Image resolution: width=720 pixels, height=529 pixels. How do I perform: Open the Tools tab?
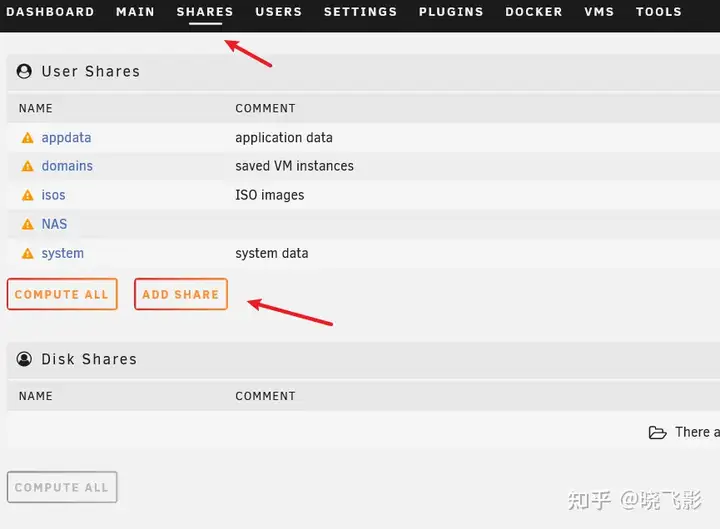pyautogui.click(x=658, y=12)
